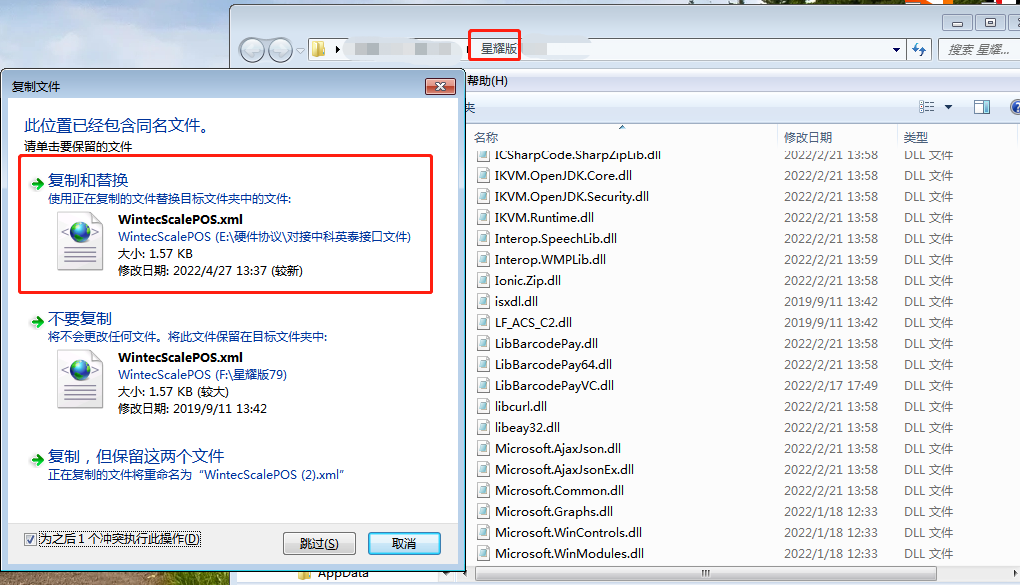Image resolution: width=1020 pixels, height=585 pixels.
Task: Click the AppData folder in navigation tree
Action: pos(343,574)
